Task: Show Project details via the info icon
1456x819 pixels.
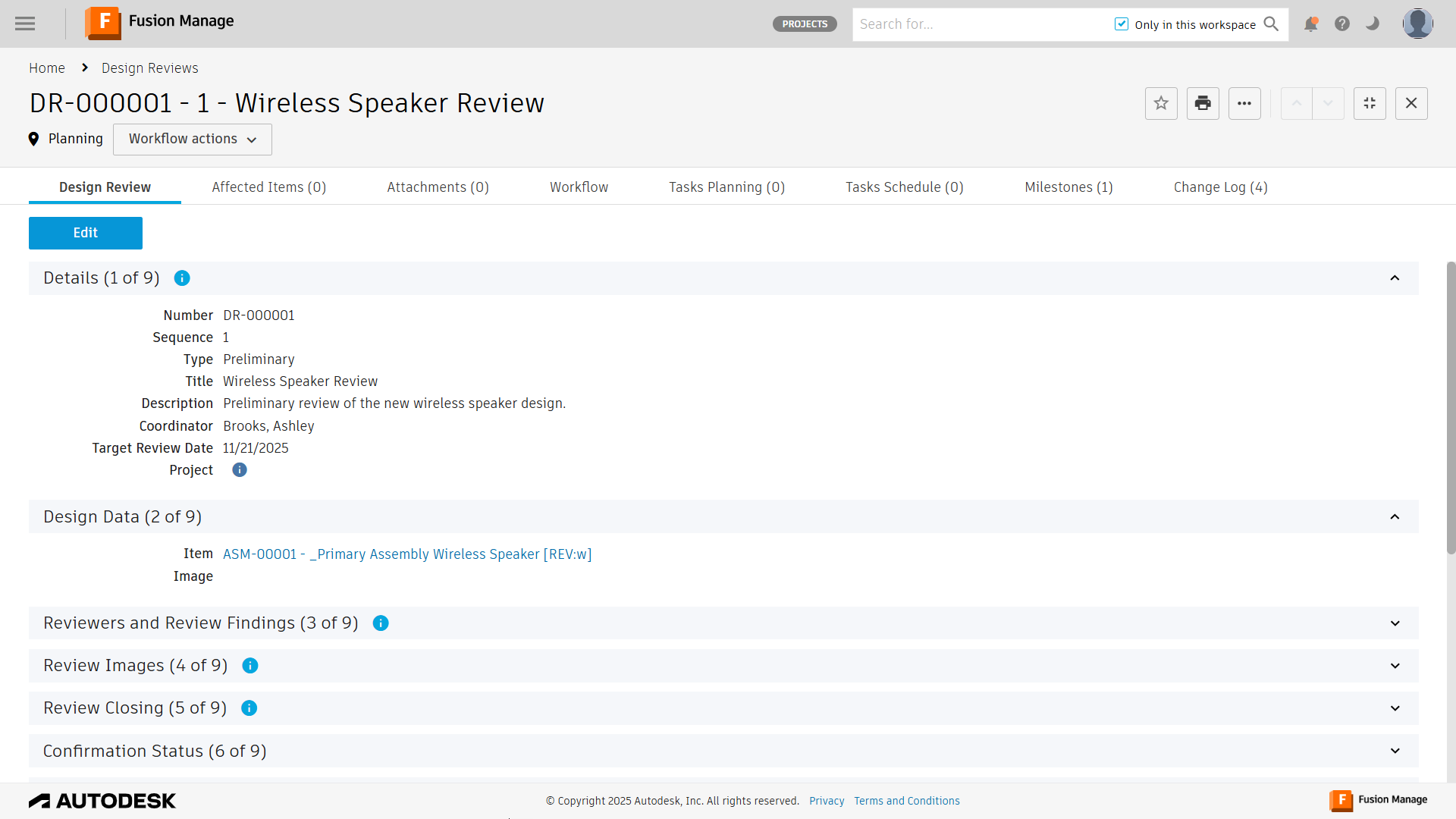Action: point(240,470)
